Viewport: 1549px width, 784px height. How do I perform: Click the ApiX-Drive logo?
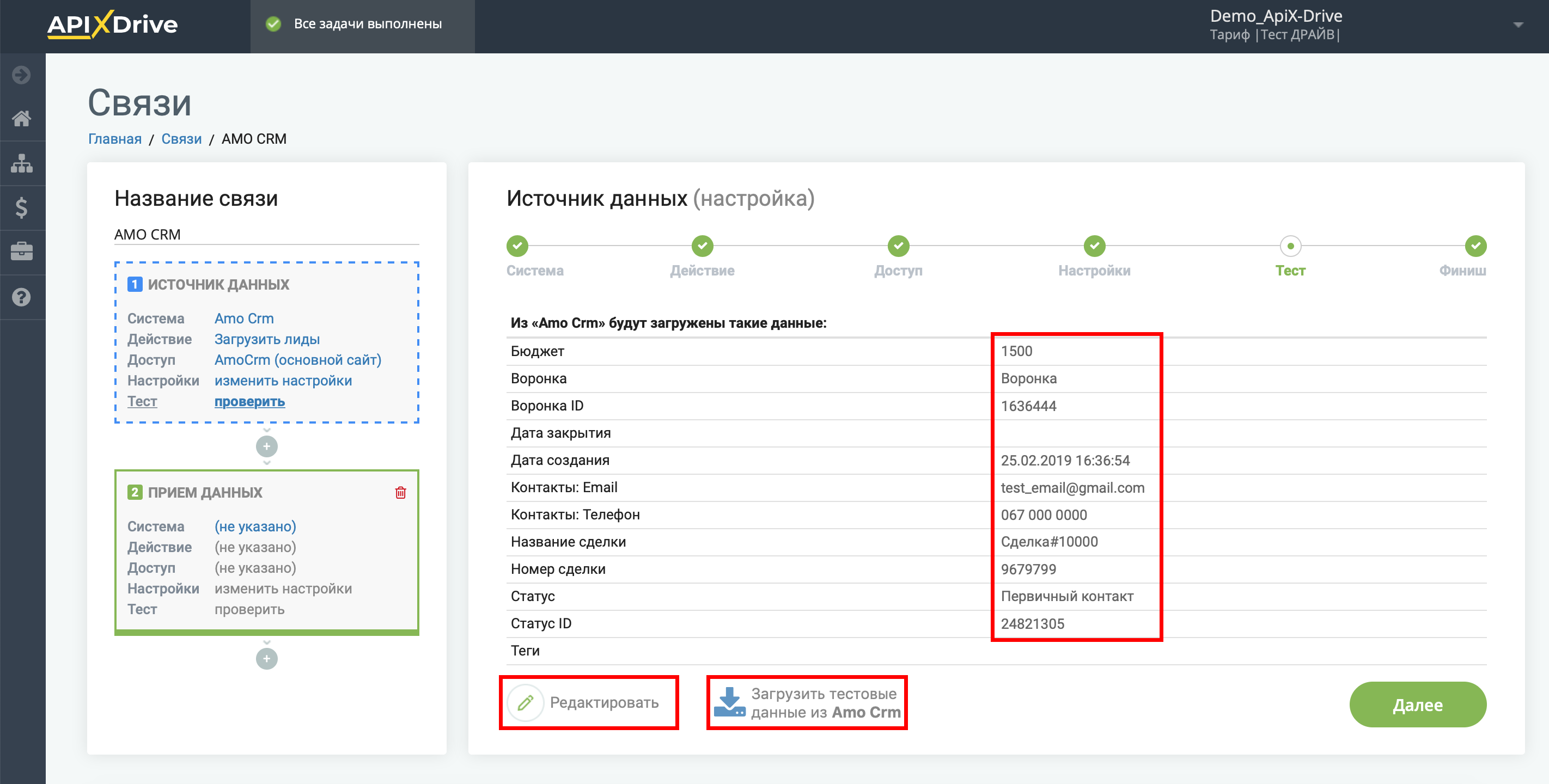[112, 24]
